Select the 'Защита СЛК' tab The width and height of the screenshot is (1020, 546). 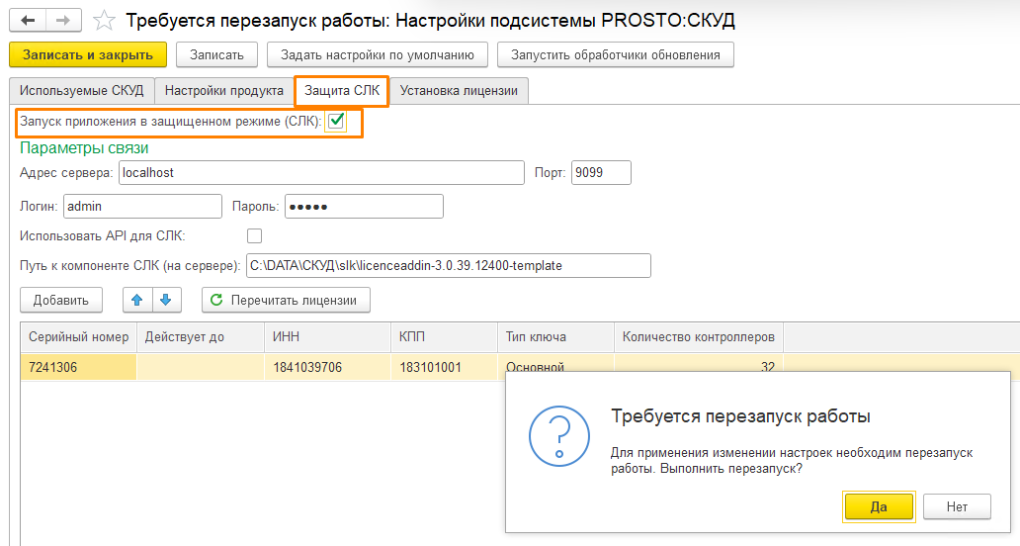click(342, 90)
